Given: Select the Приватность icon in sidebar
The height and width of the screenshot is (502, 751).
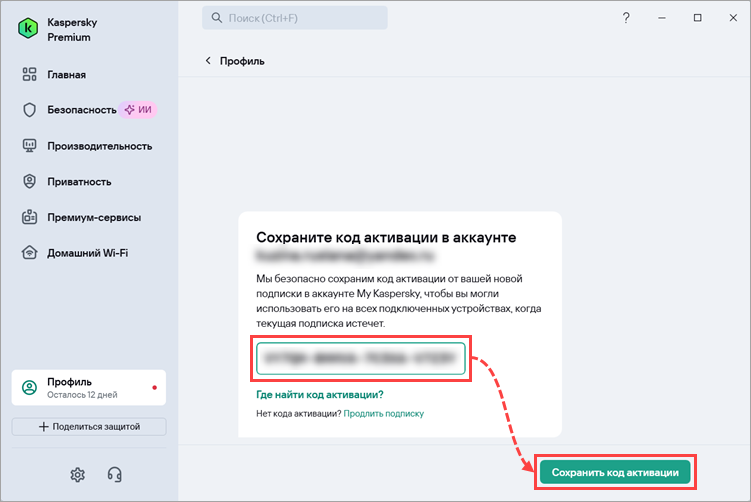Looking at the screenshot, I should point(29,182).
